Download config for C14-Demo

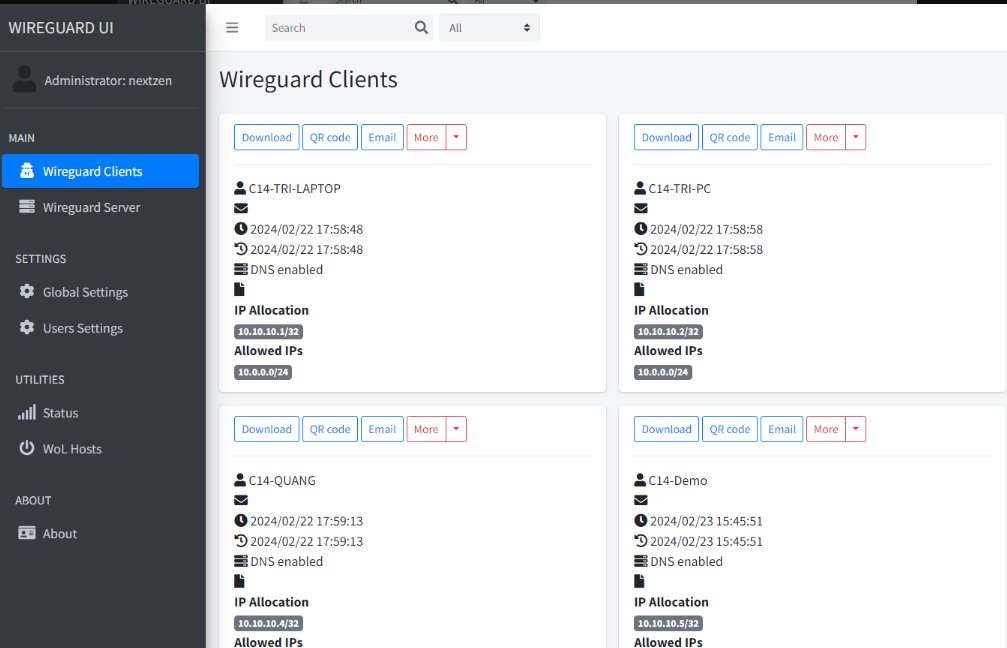(667, 429)
